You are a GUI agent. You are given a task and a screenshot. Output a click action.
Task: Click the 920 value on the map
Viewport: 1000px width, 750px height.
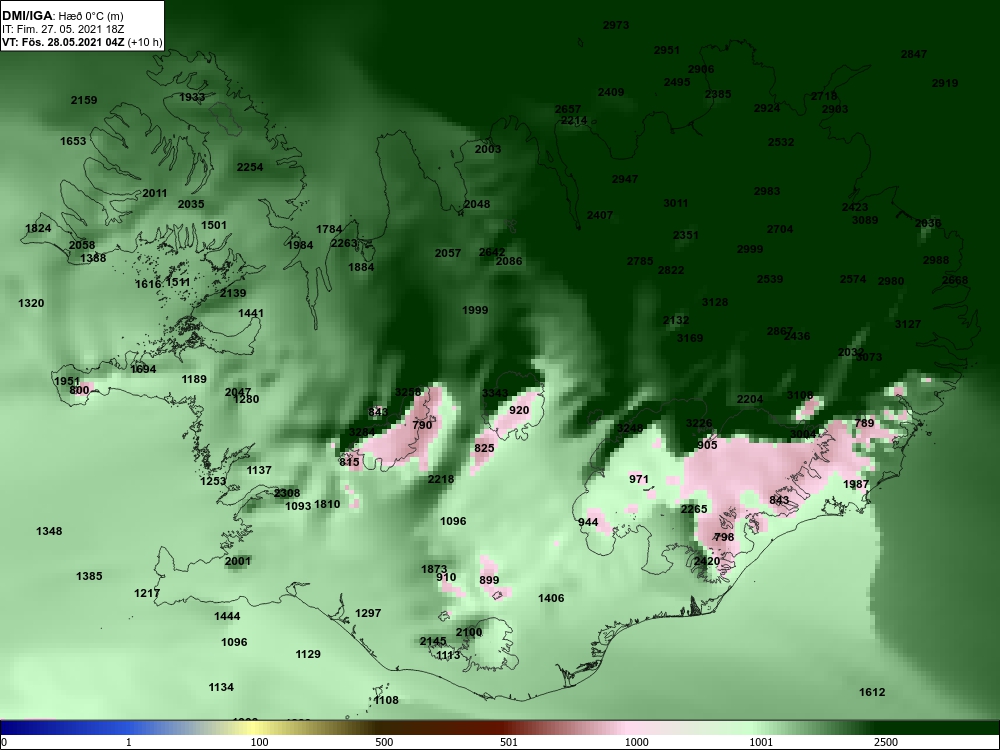(519, 410)
